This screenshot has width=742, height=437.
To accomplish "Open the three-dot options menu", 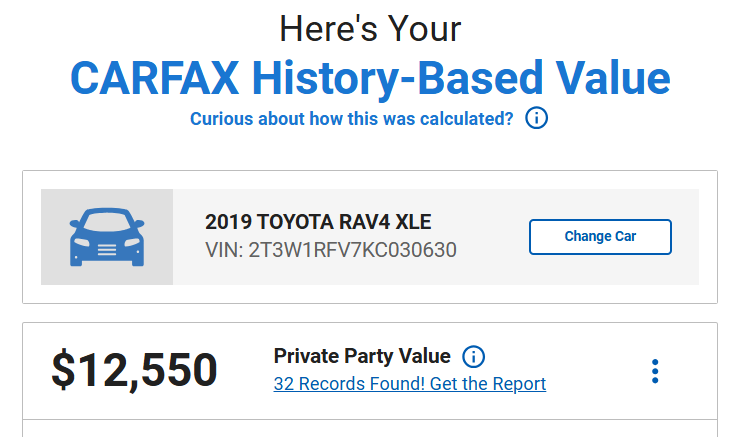I will pos(655,371).
